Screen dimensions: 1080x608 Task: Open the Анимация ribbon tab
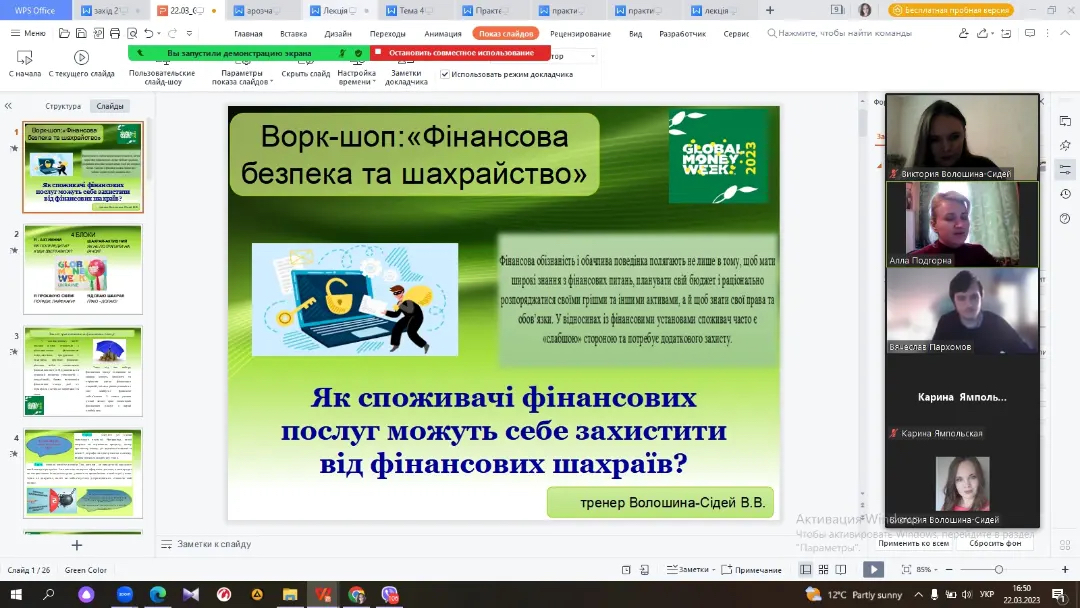[442, 33]
